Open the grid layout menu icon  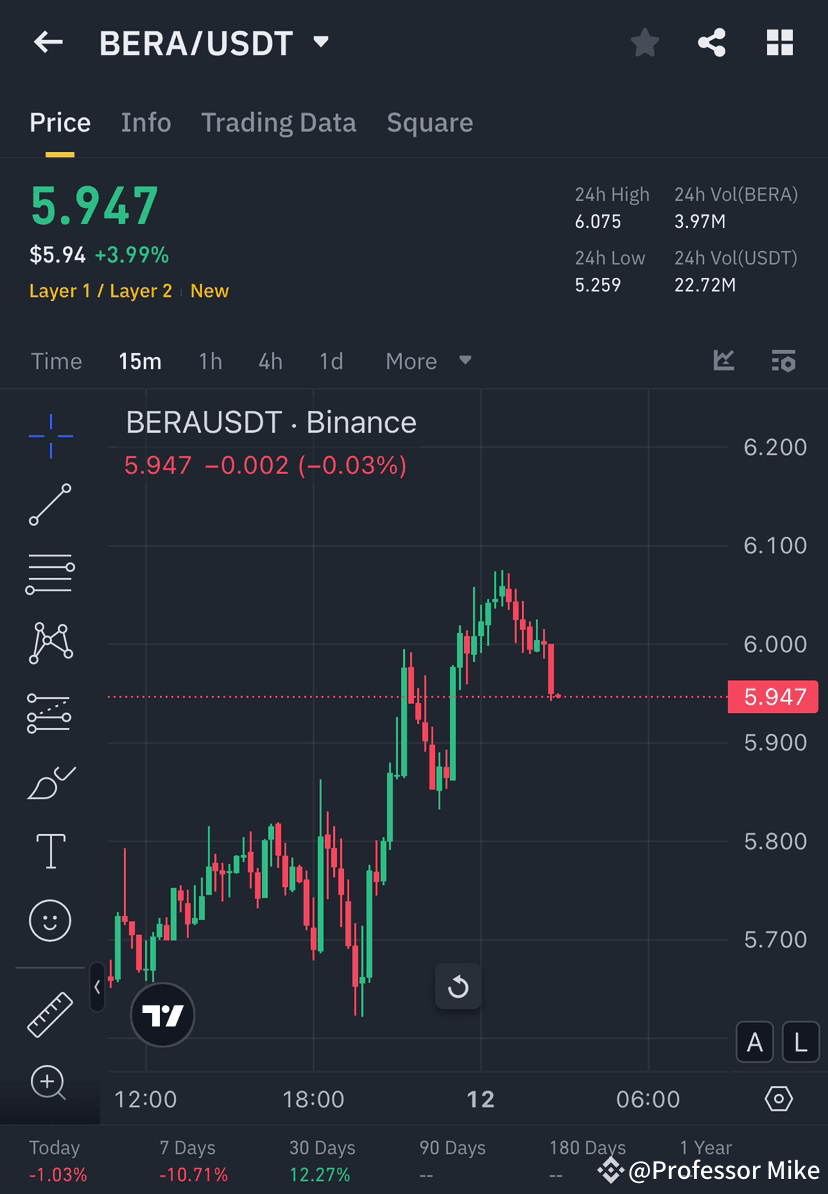pyautogui.click(x=779, y=43)
